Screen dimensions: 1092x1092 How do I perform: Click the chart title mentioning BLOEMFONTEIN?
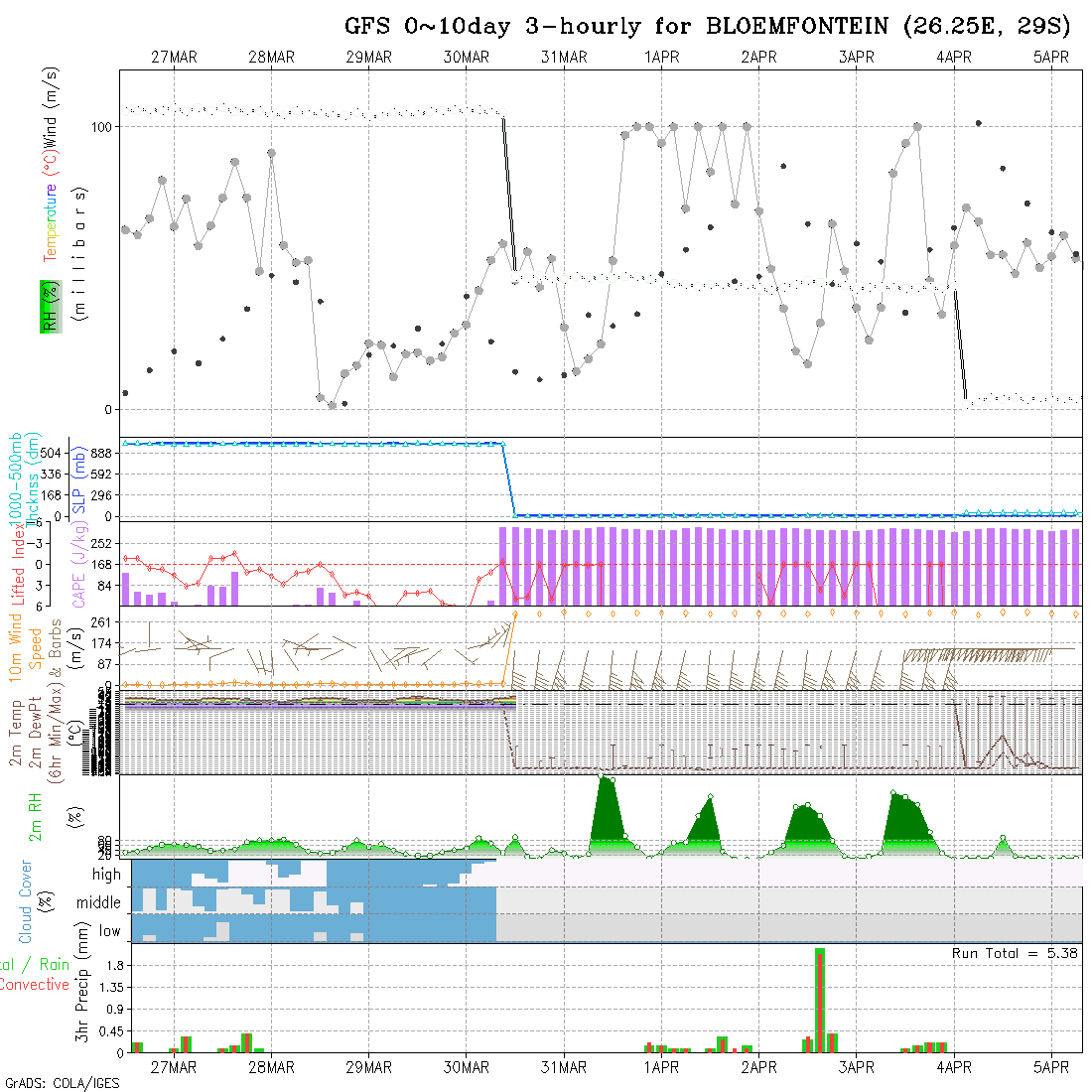707,27
